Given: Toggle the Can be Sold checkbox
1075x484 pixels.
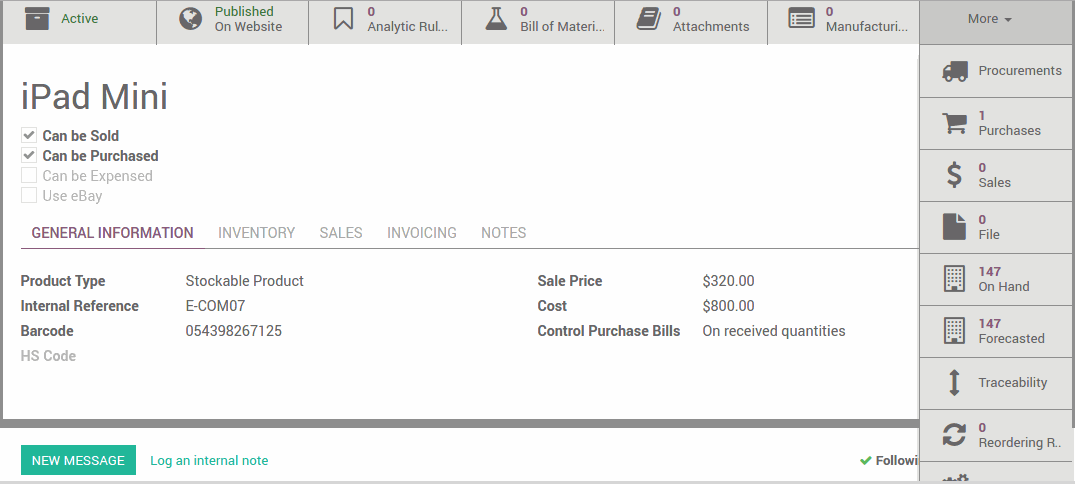Looking at the screenshot, I should 29,136.
